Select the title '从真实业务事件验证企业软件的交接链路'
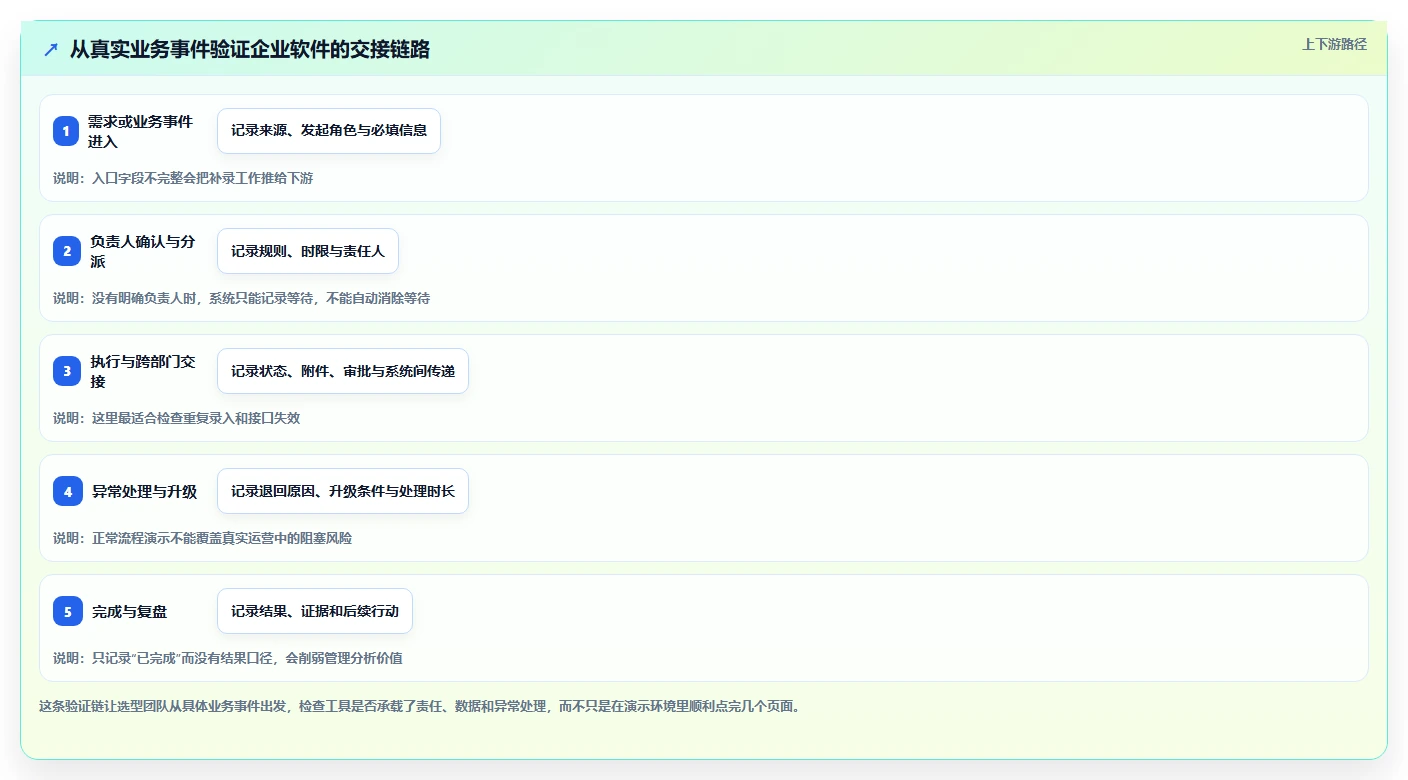The height and width of the screenshot is (780, 1408). 249,49
